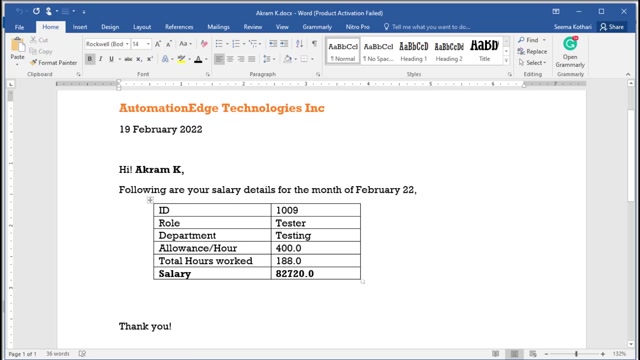This screenshot has height=360, width=640.
Task: Decrease paragraph indent
Action: [x=273, y=44]
